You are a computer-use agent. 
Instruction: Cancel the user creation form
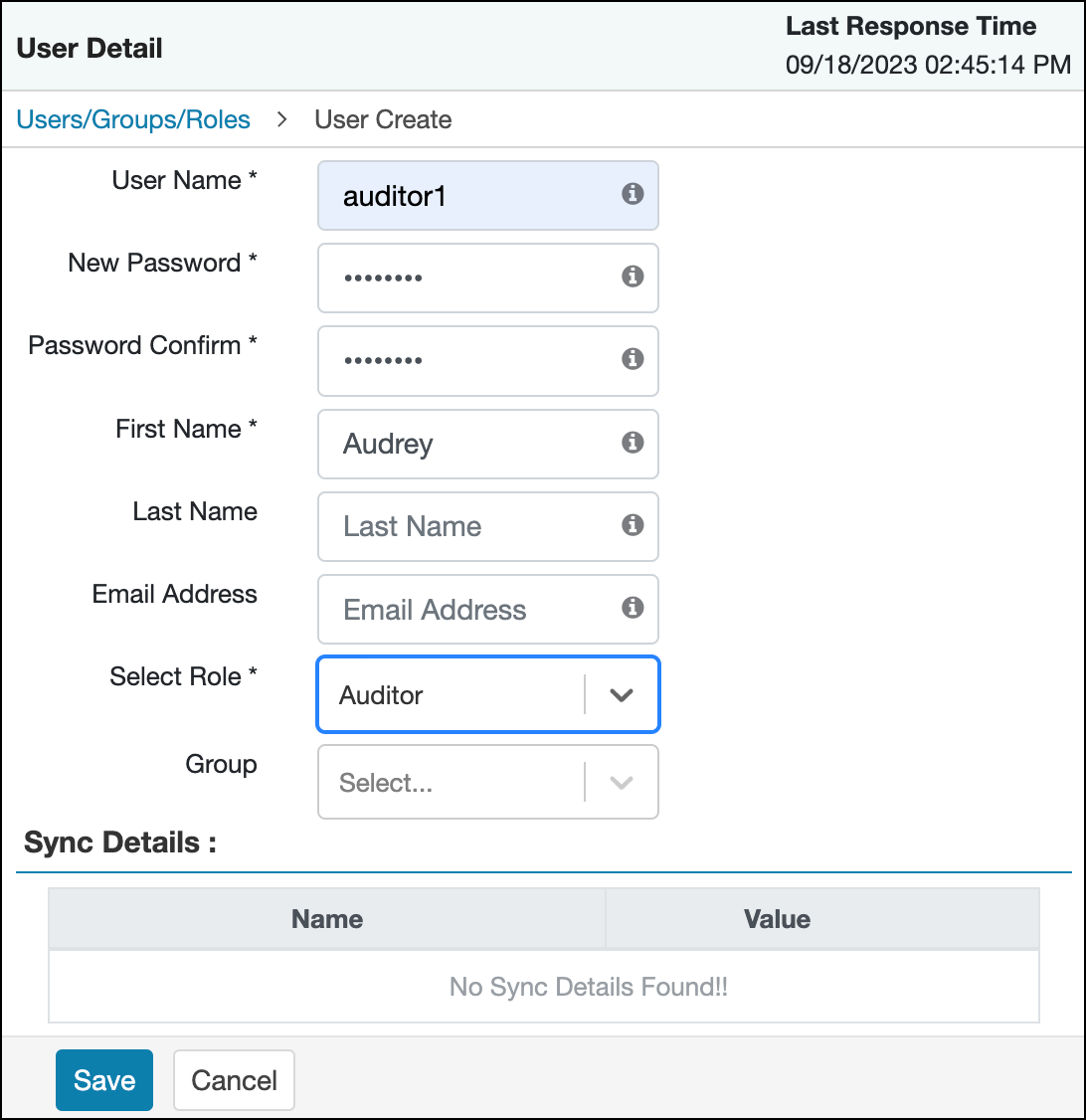[234, 1080]
